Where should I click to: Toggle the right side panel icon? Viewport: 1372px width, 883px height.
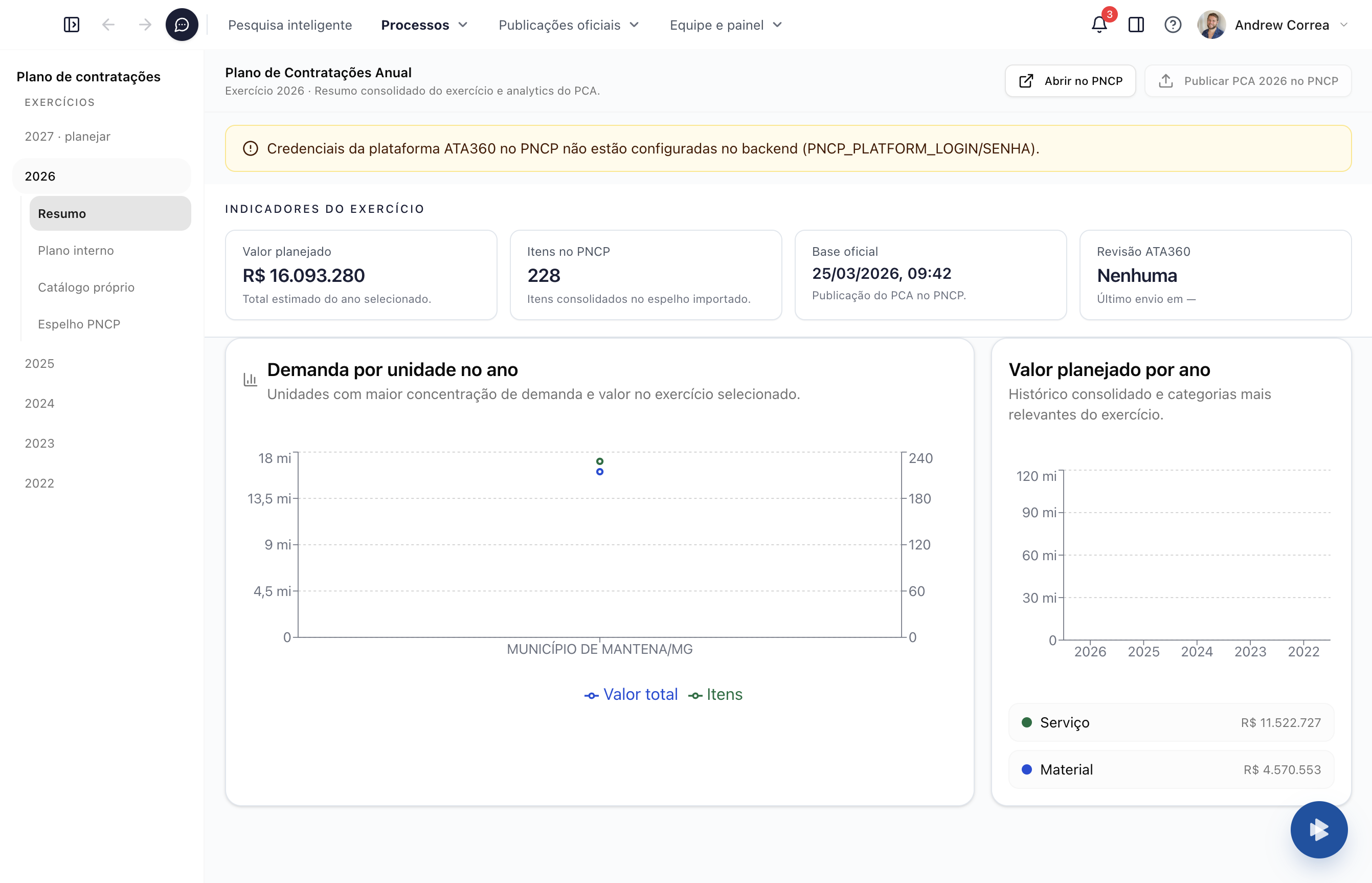(1136, 25)
